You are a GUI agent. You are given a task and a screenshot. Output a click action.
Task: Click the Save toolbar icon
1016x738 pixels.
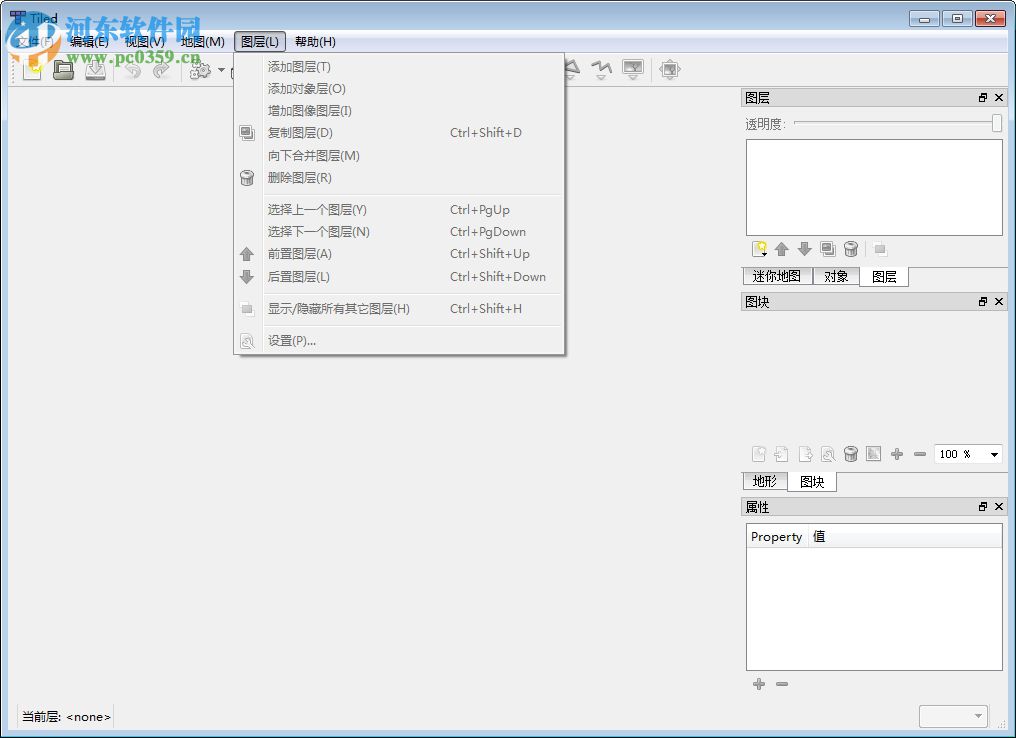point(96,70)
